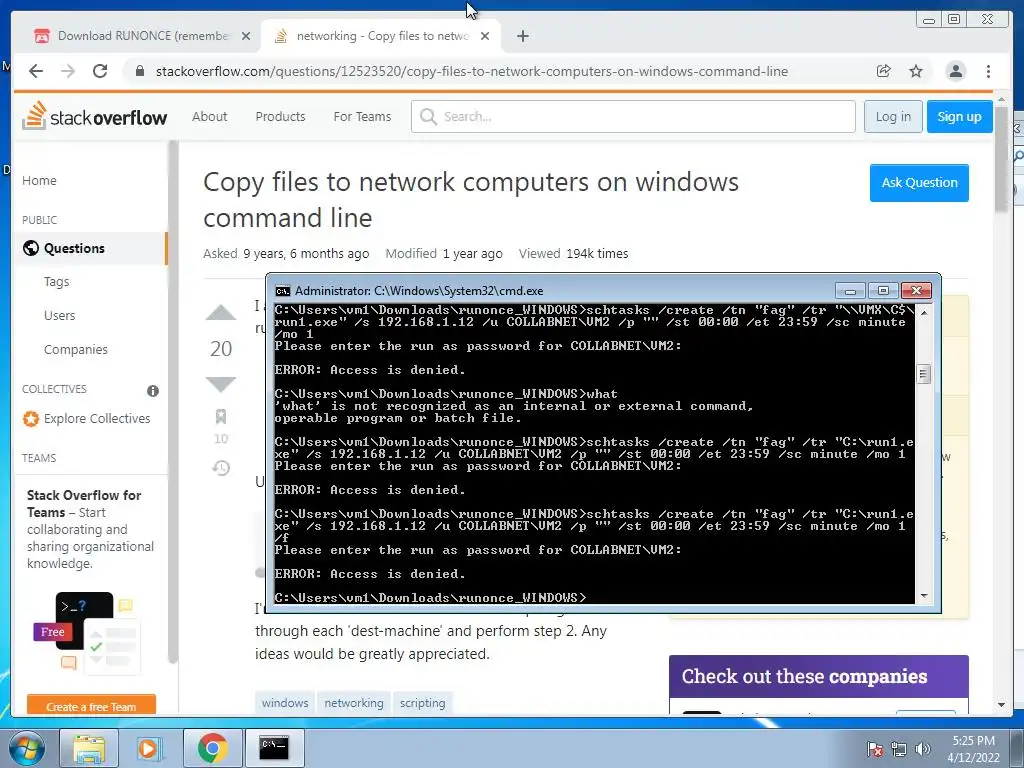
Task: Open Companies in the left sidebar
Action: click(x=76, y=349)
